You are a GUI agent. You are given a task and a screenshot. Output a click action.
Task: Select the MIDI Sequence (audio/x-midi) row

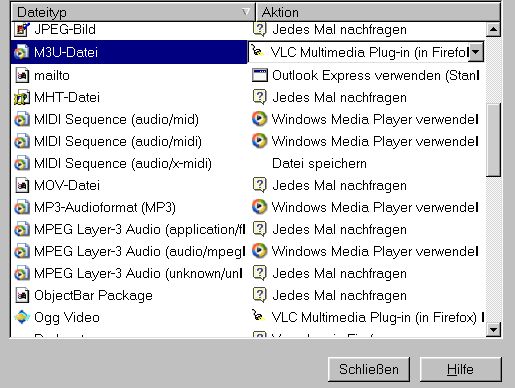click(248, 163)
